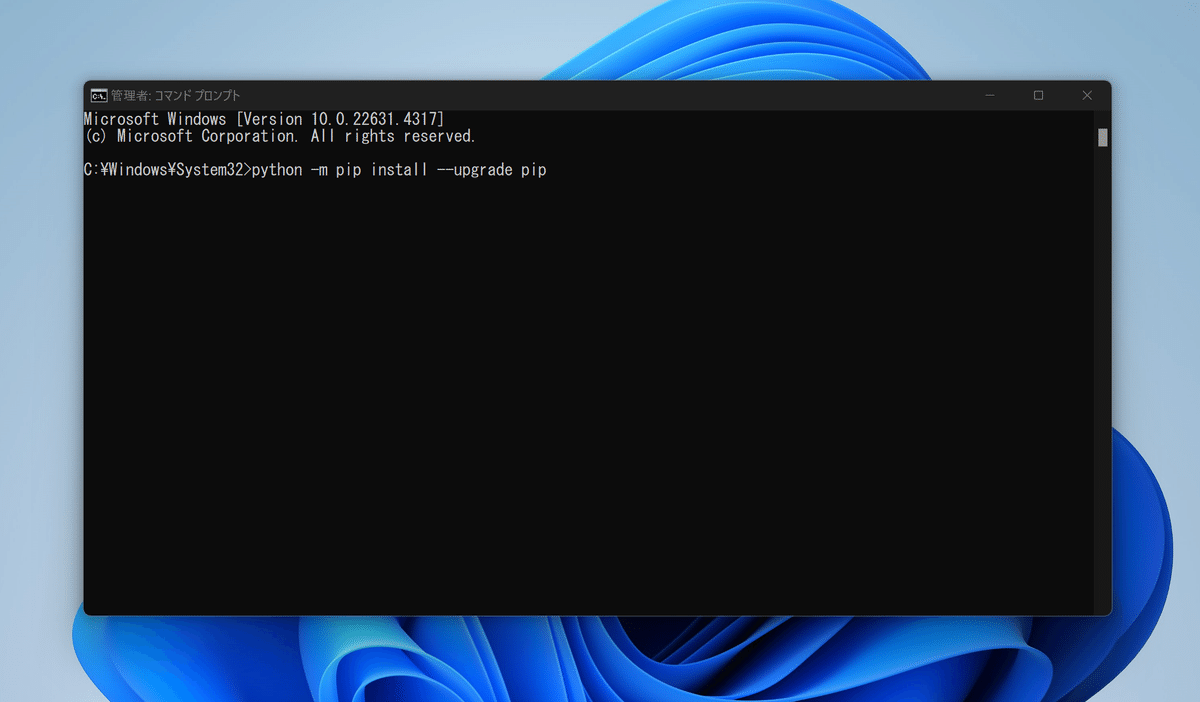Click the python -m pip install command text
Viewport: 1200px width, 702px height.
[399, 170]
